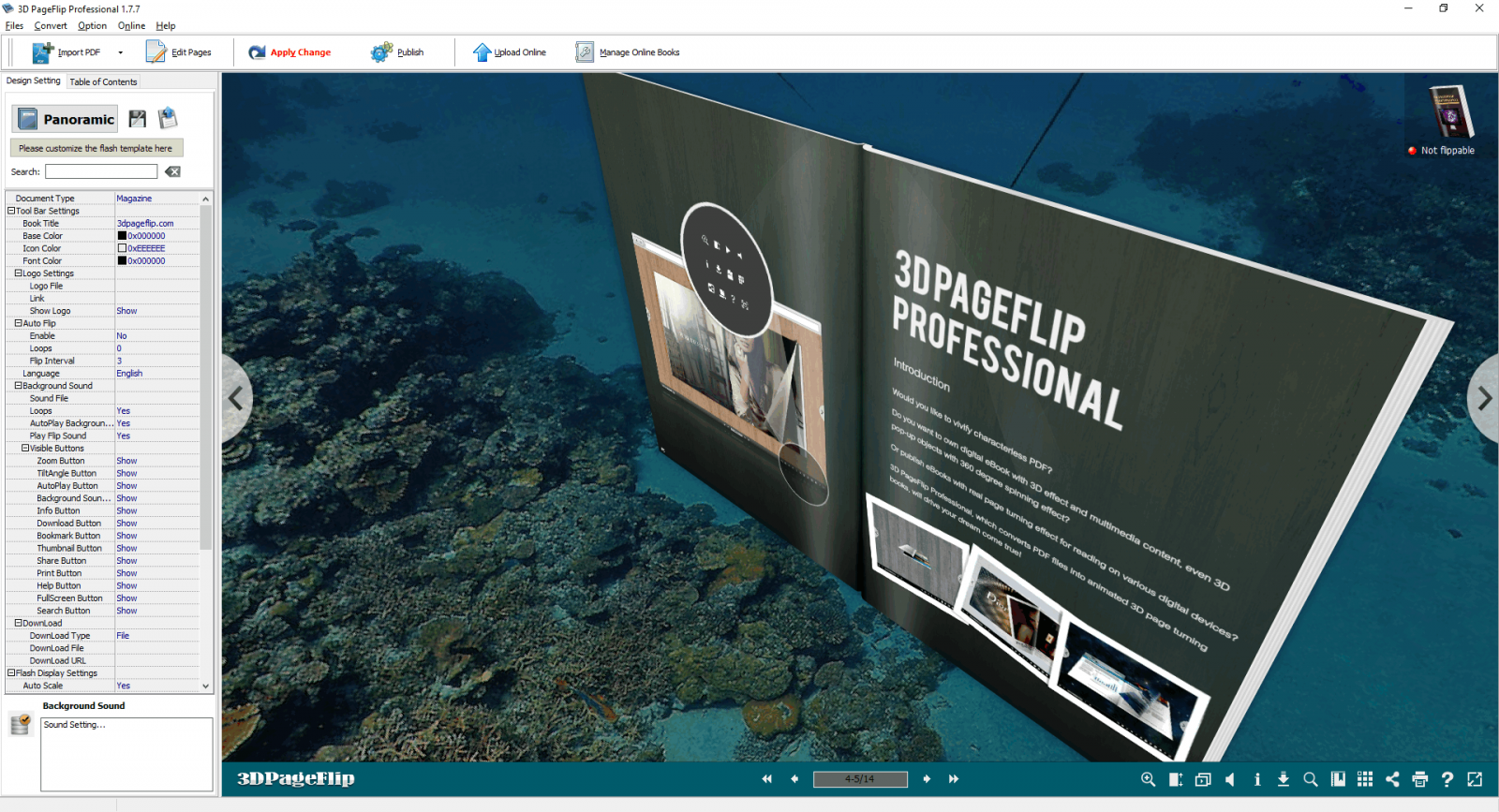Screen dimensions: 1499x812
Task: Select the Book Title value 3dpageflip.com
Action: coord(145,224)
